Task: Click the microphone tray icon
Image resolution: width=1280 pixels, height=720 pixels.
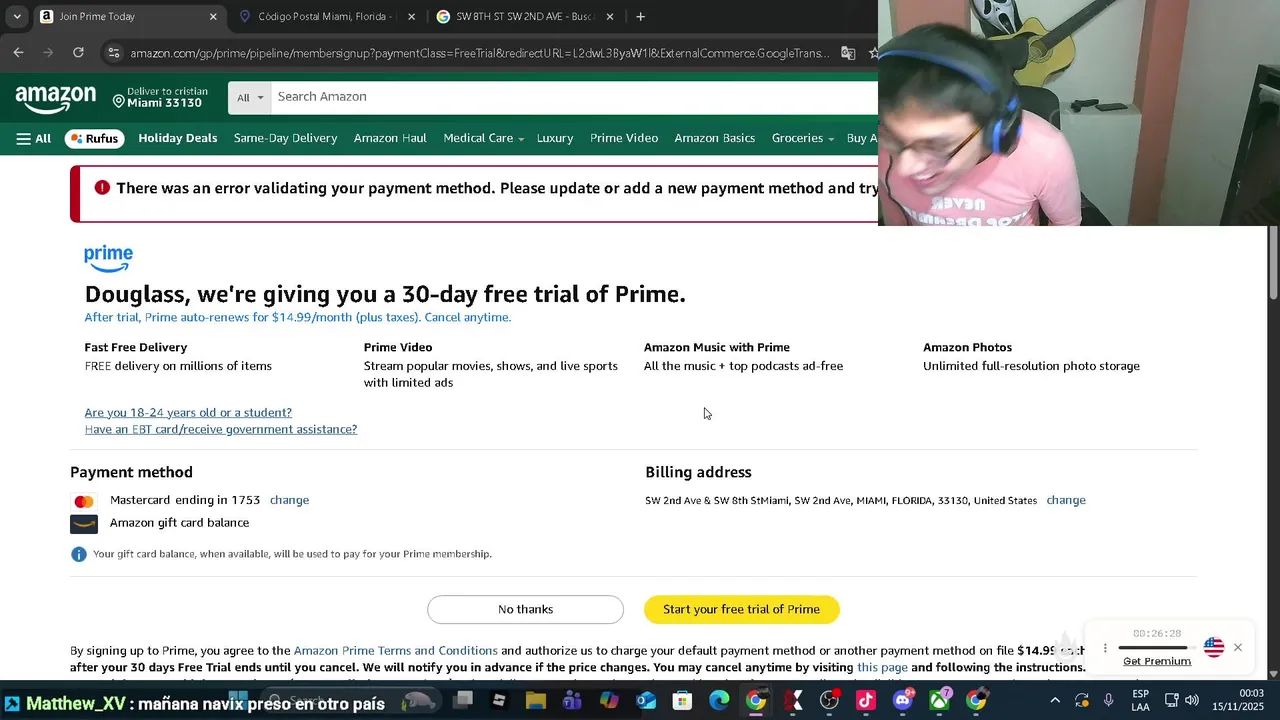Action: 1108,701
